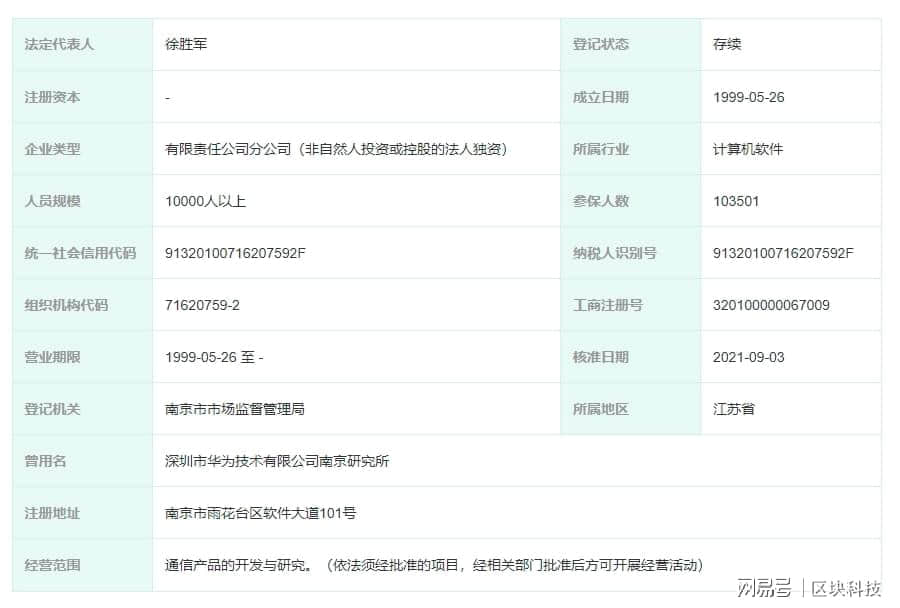900x608 pixels.
Task: Select the approval date 2021-09-03
Action: click(x=748, y=357)
